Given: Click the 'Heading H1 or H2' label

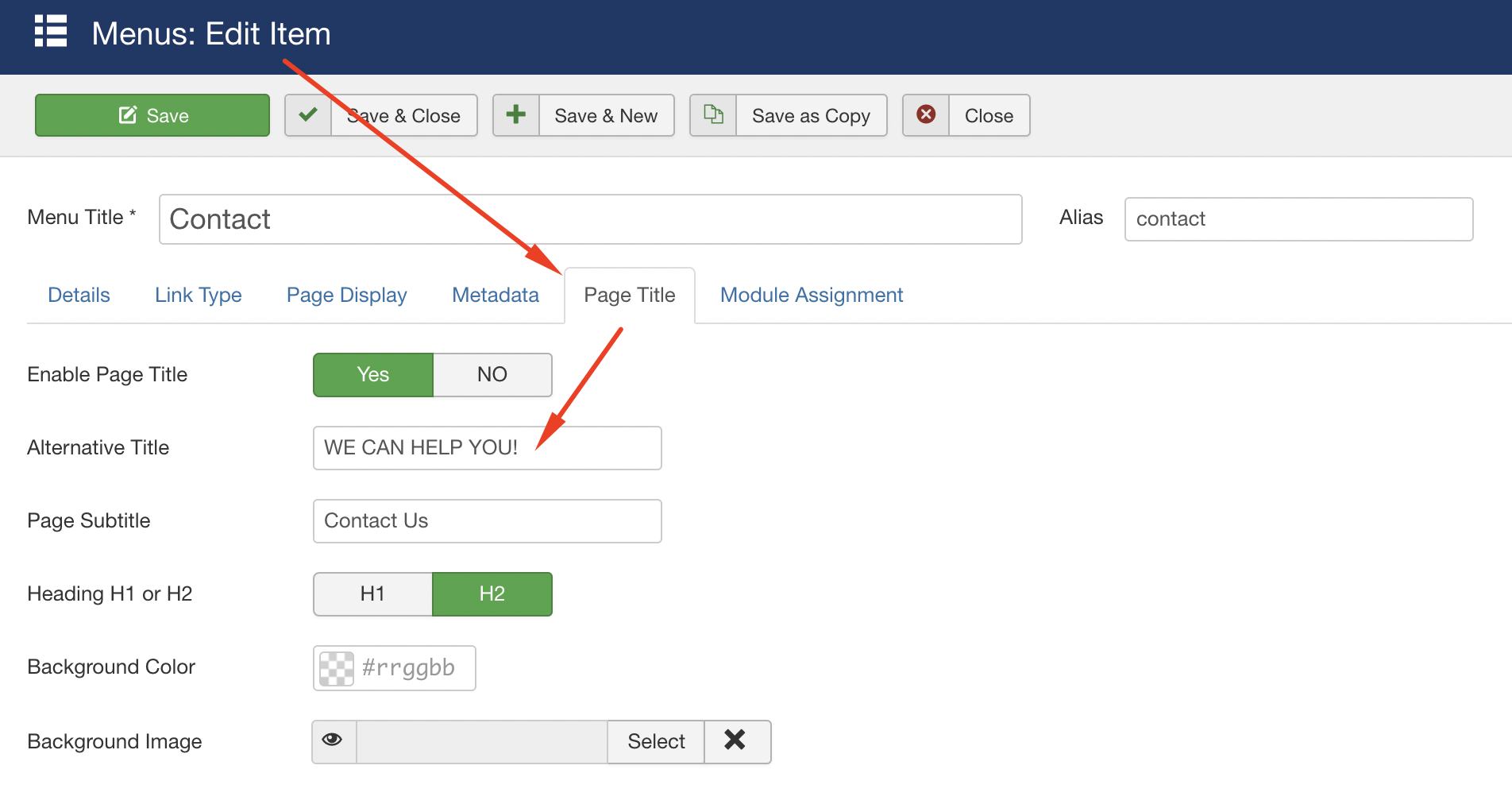Looking at the screenshot, I should pyautogui.click(x=110, y=593).
